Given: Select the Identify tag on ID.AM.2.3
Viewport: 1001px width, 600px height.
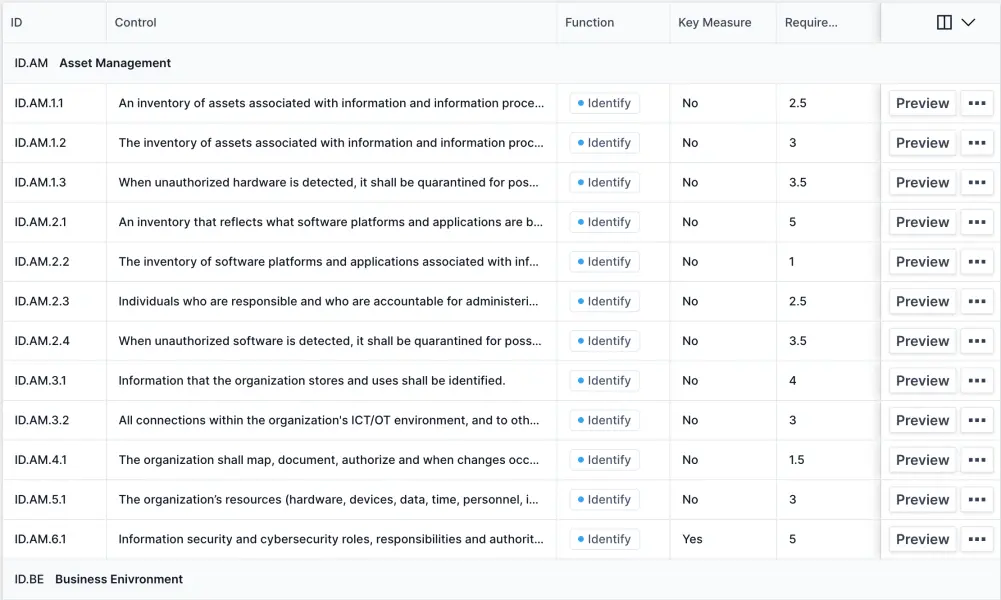Looking at the screenshot, I should pos(604,301).
